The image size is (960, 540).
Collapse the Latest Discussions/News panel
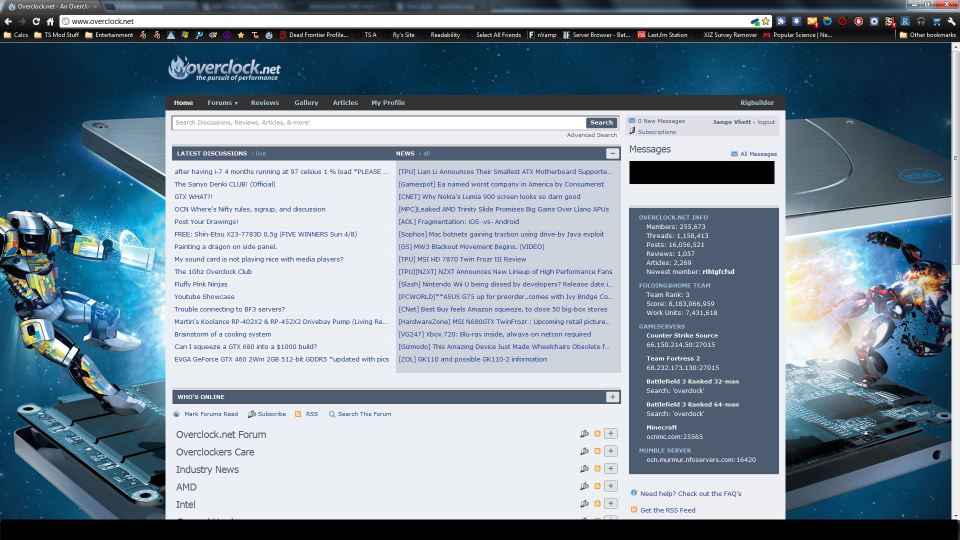point(612,153)
